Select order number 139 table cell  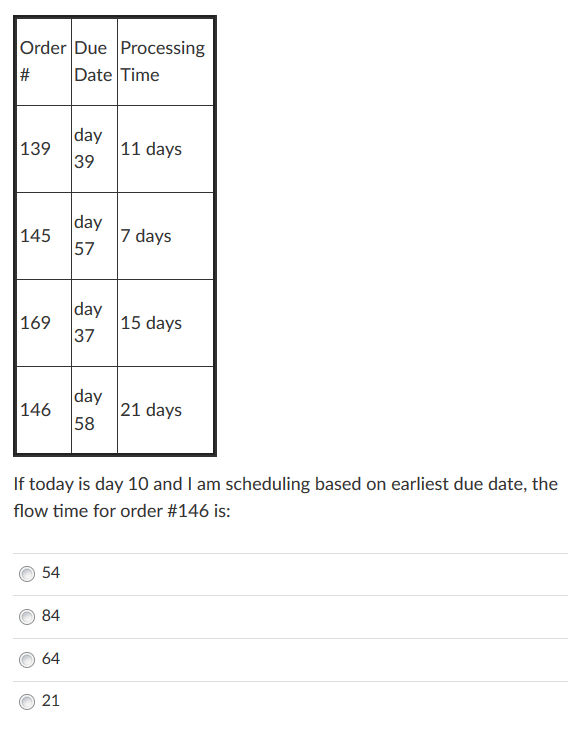pyautogui.click(x=44, y=149)
